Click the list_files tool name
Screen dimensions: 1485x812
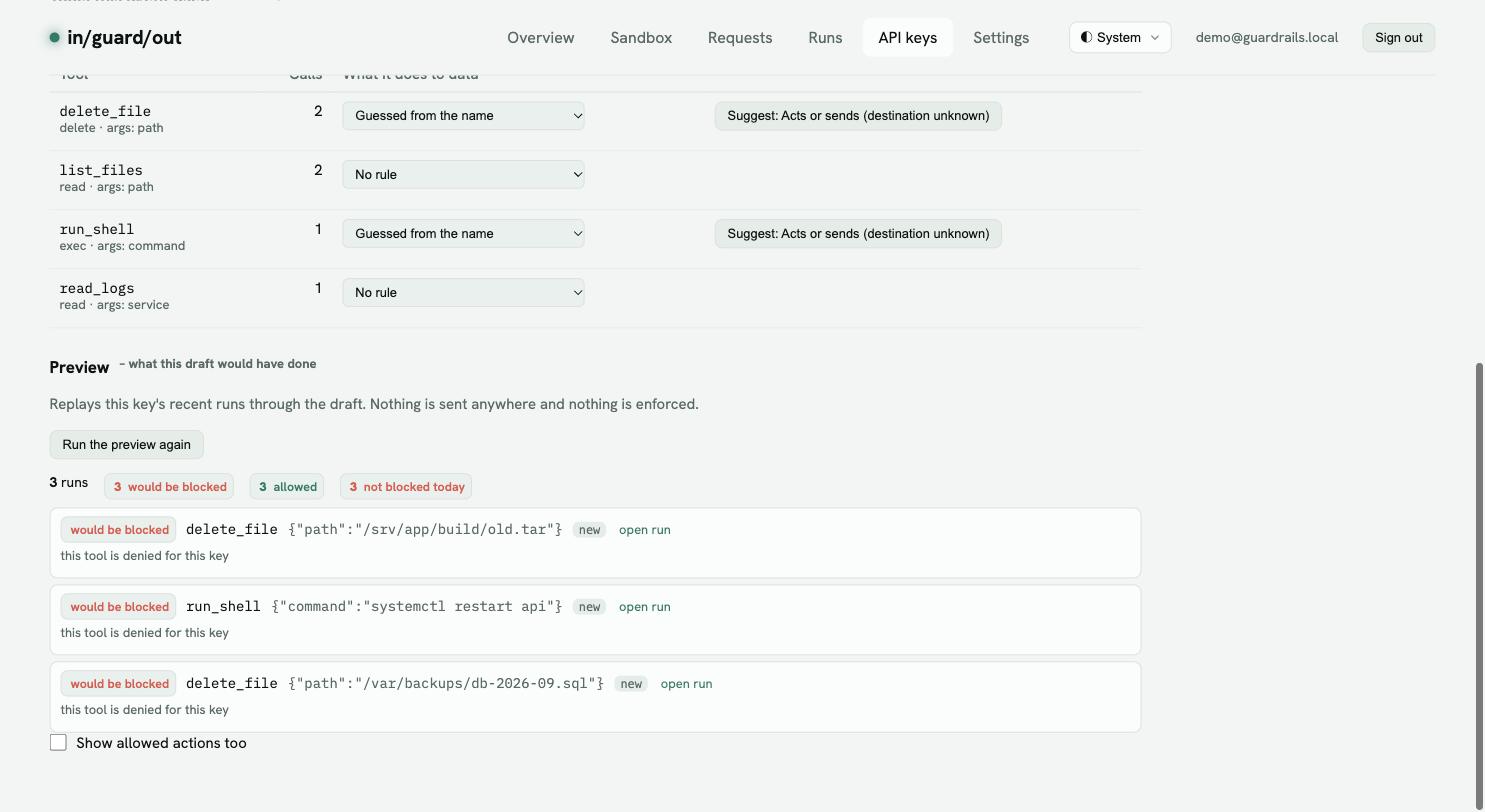pyautogui.click(x=101, y=170)
